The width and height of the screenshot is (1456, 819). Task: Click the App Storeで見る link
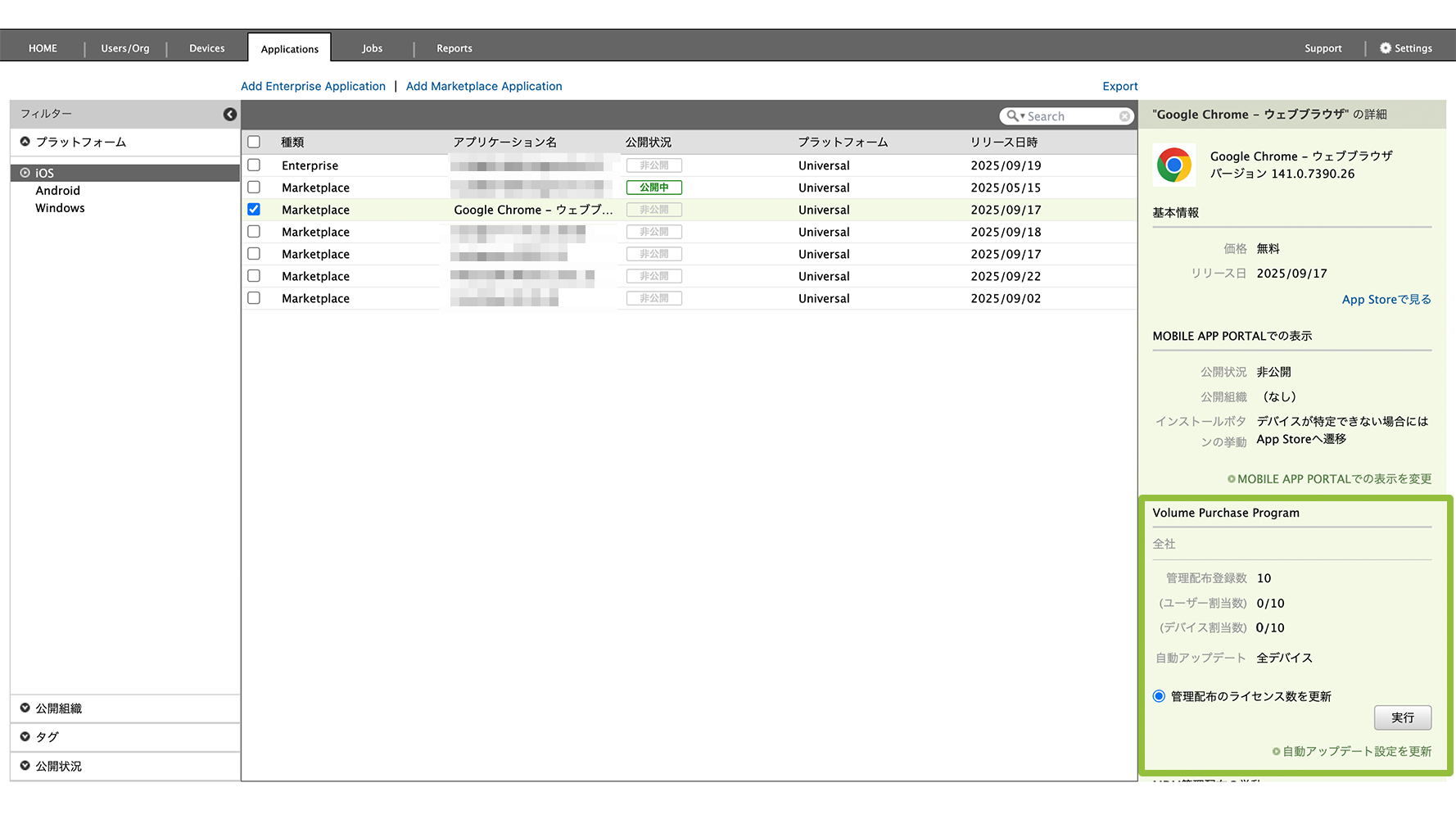(x=1386, y=300)
